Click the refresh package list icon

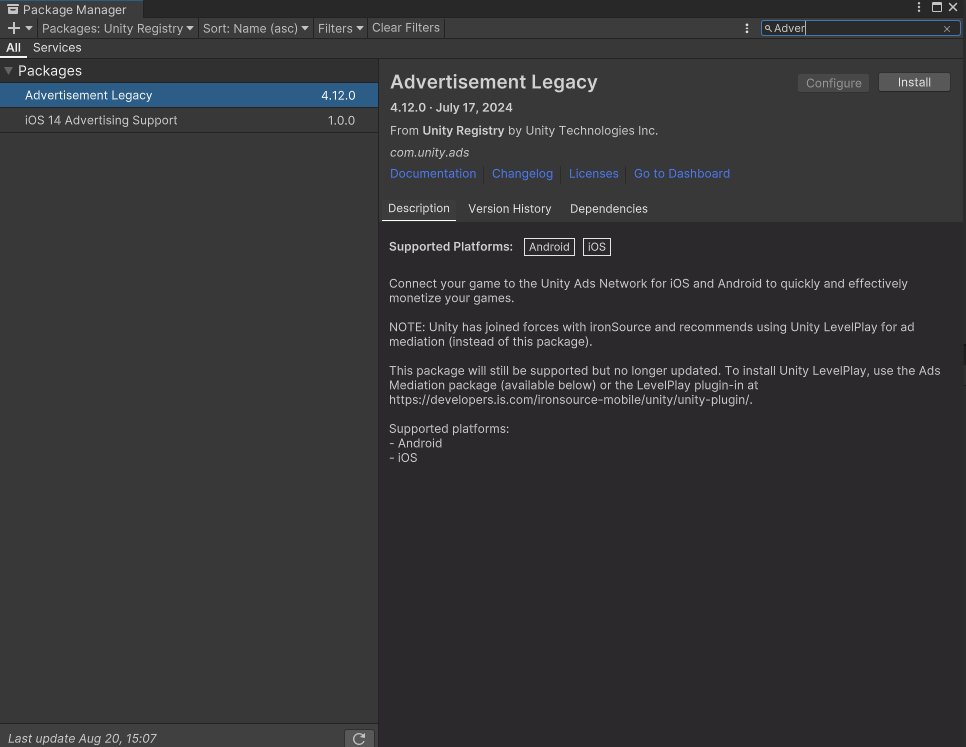coord(359,738)
